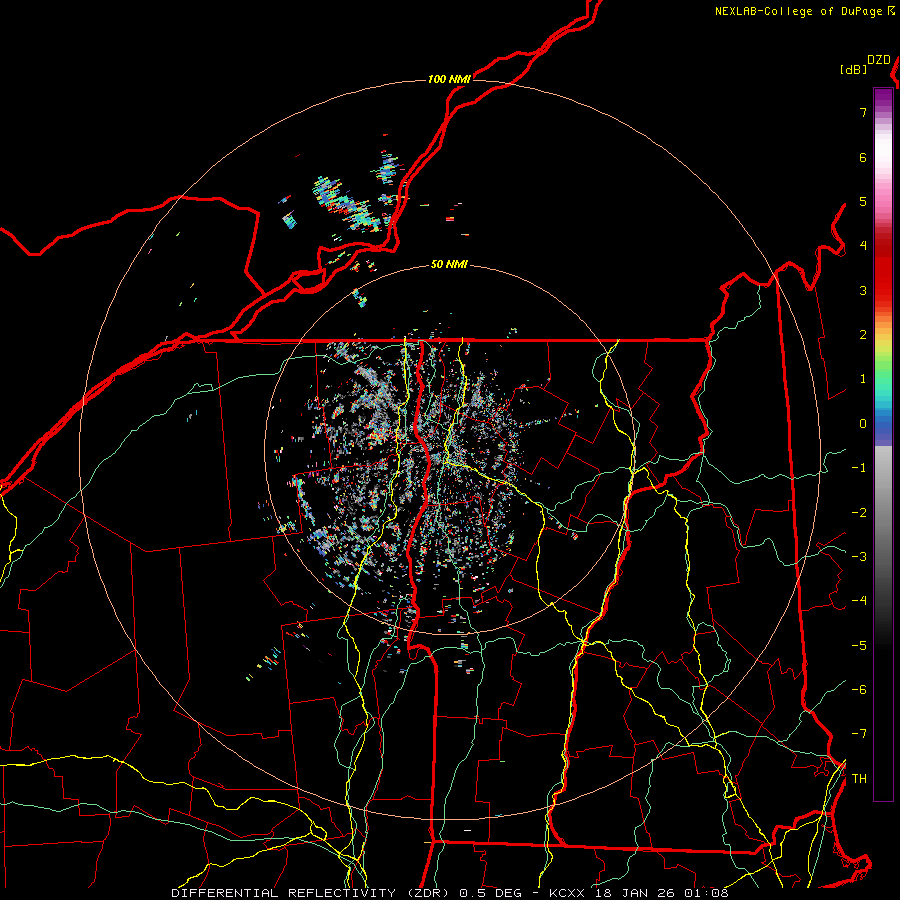Viewport: 900px width, 900px height.
Task: Click the 01:08 timestamp text
Action: [x=706, y=893]
